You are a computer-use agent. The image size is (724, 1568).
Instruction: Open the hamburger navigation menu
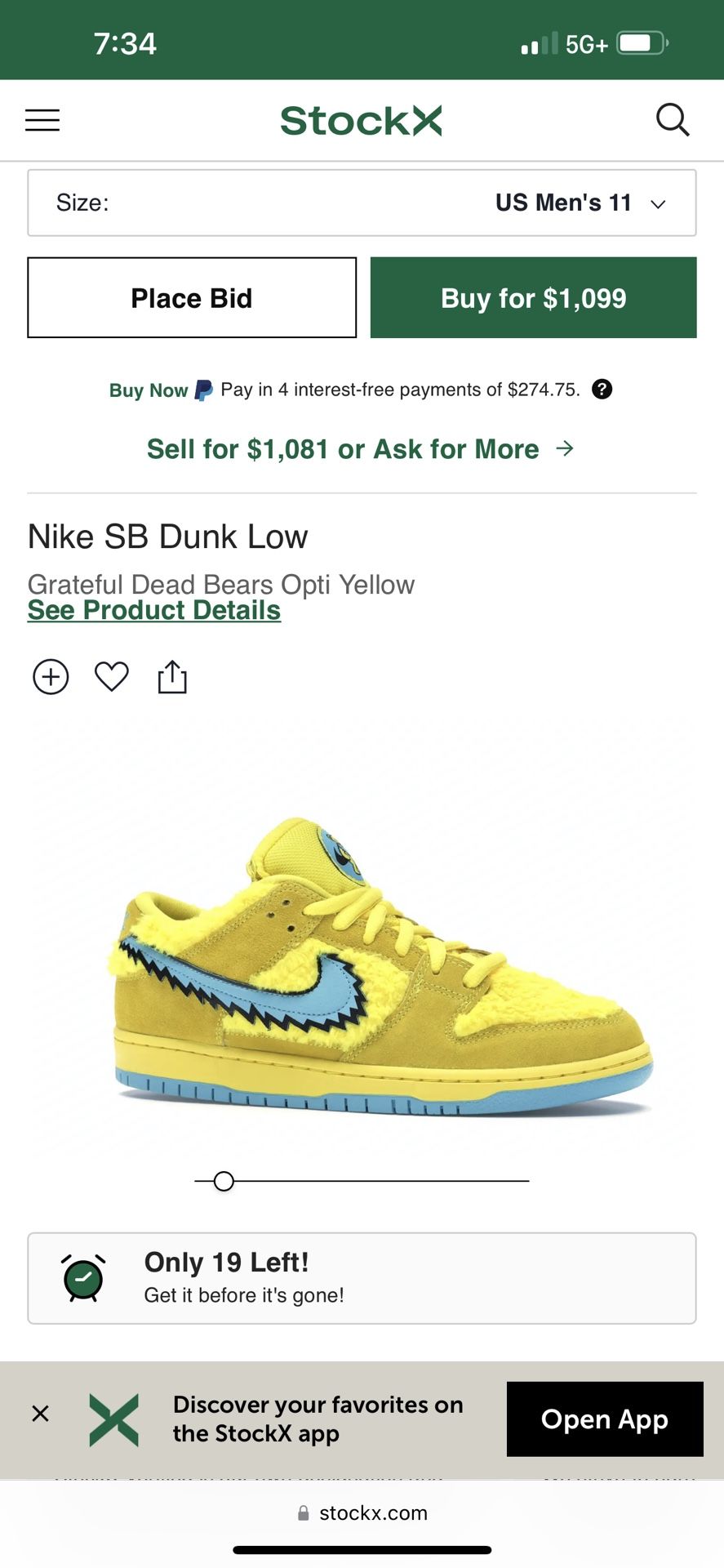[42, 120]
